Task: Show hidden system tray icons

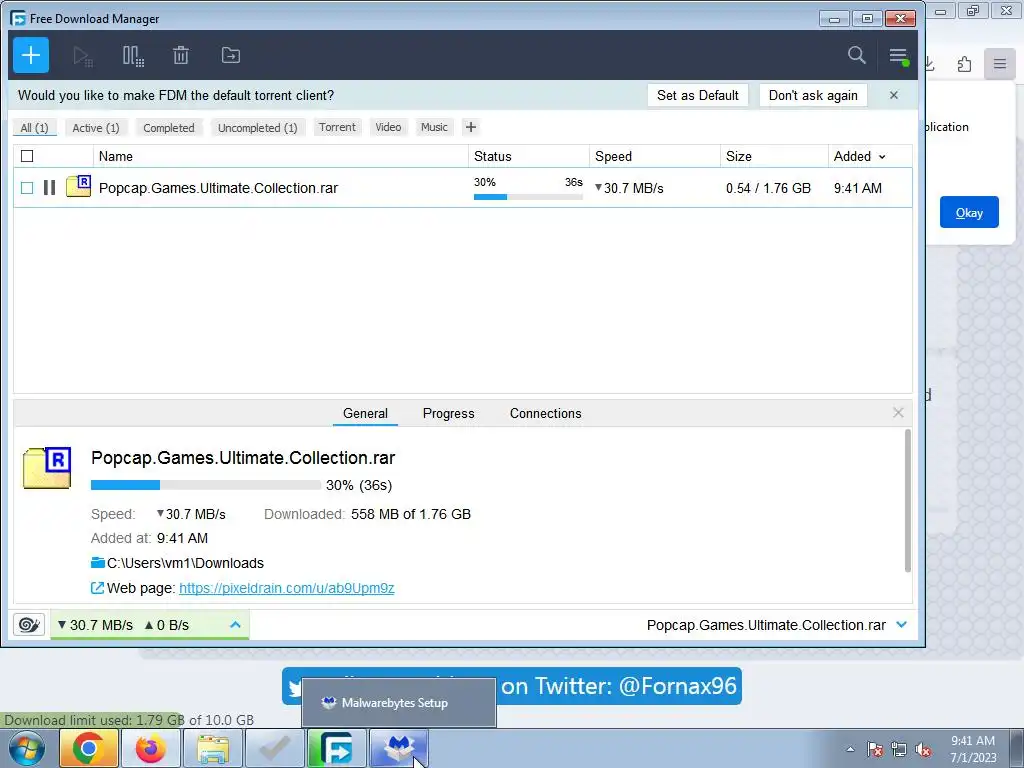Action: tap(850, 749)
